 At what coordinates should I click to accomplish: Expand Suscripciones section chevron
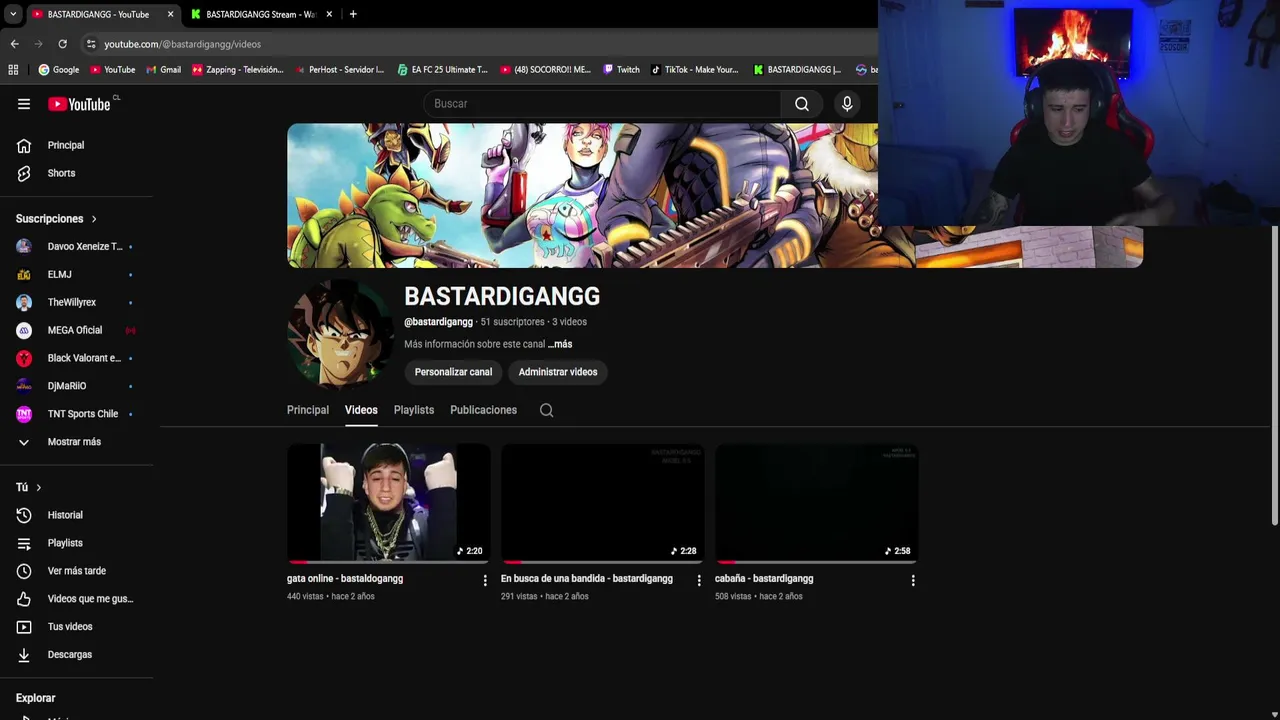pos(94,219)
